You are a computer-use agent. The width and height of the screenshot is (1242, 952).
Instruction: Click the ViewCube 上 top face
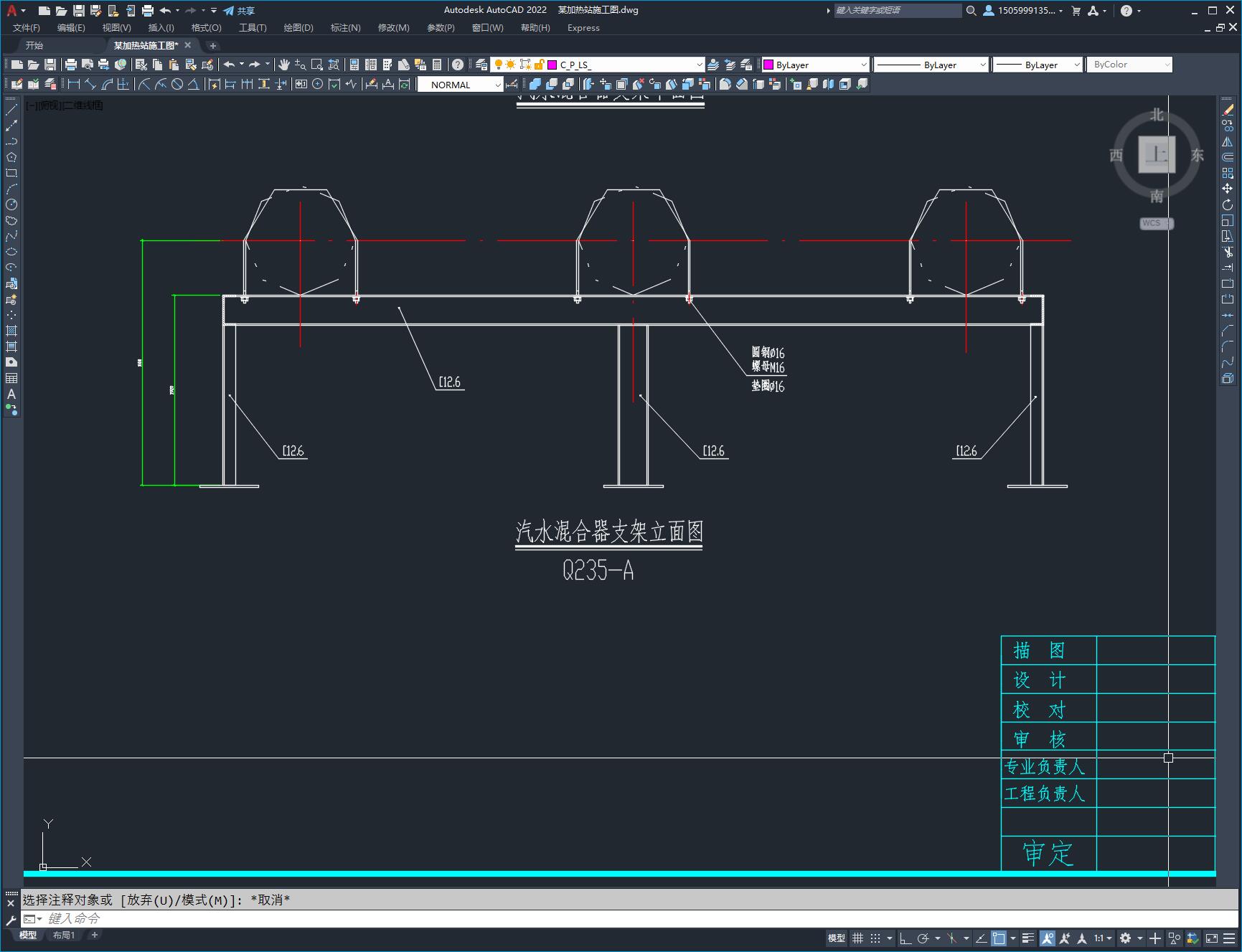pos(1157,154)
